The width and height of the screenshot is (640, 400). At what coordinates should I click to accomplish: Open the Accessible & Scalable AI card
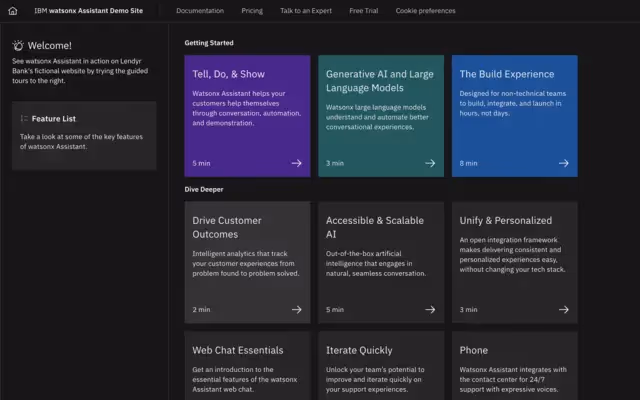(x=381, y=262)
